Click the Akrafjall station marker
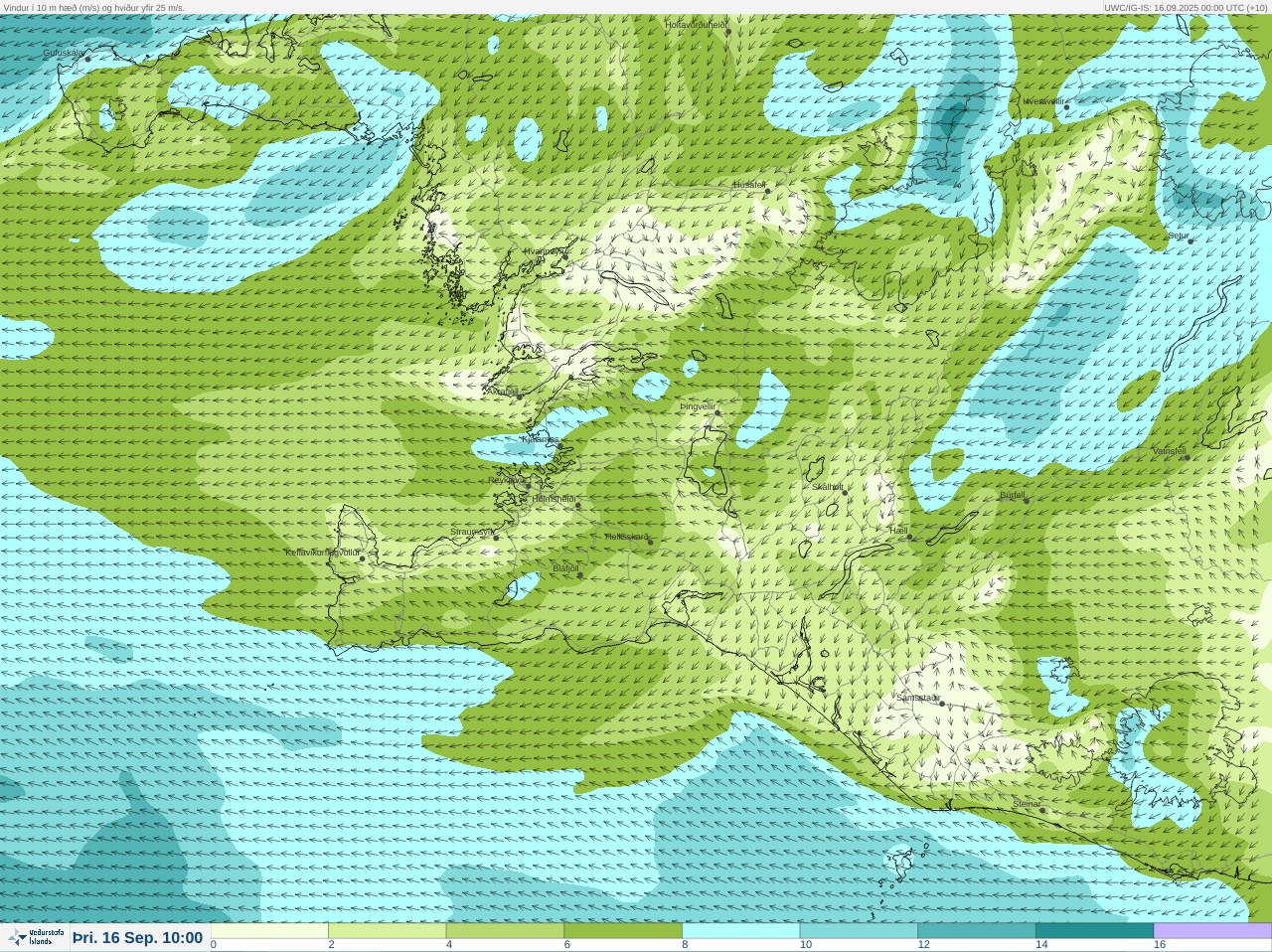The image size is (1272, 952). coord(519,397)
